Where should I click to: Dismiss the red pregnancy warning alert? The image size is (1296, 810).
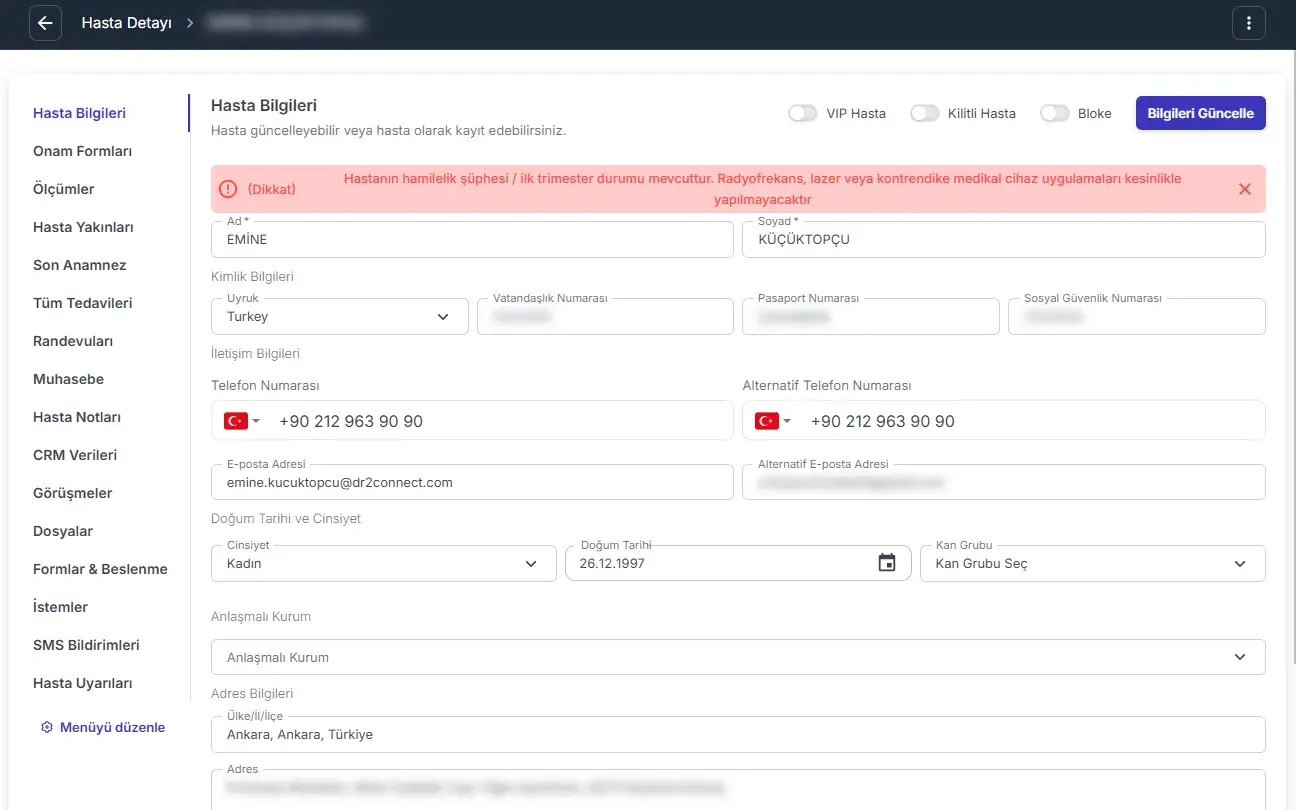[x=1245, y=189]
